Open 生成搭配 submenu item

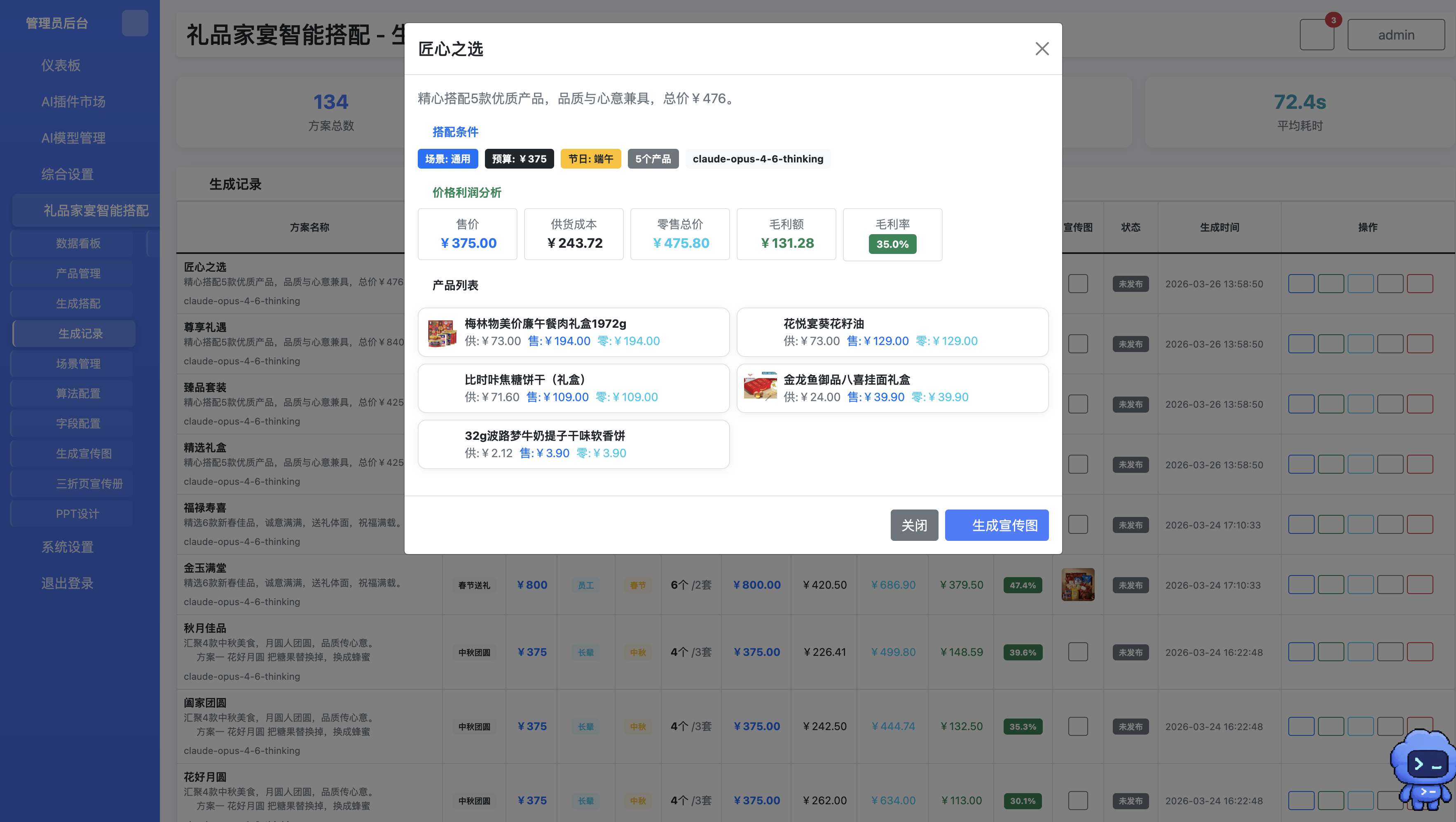point(73,303)
